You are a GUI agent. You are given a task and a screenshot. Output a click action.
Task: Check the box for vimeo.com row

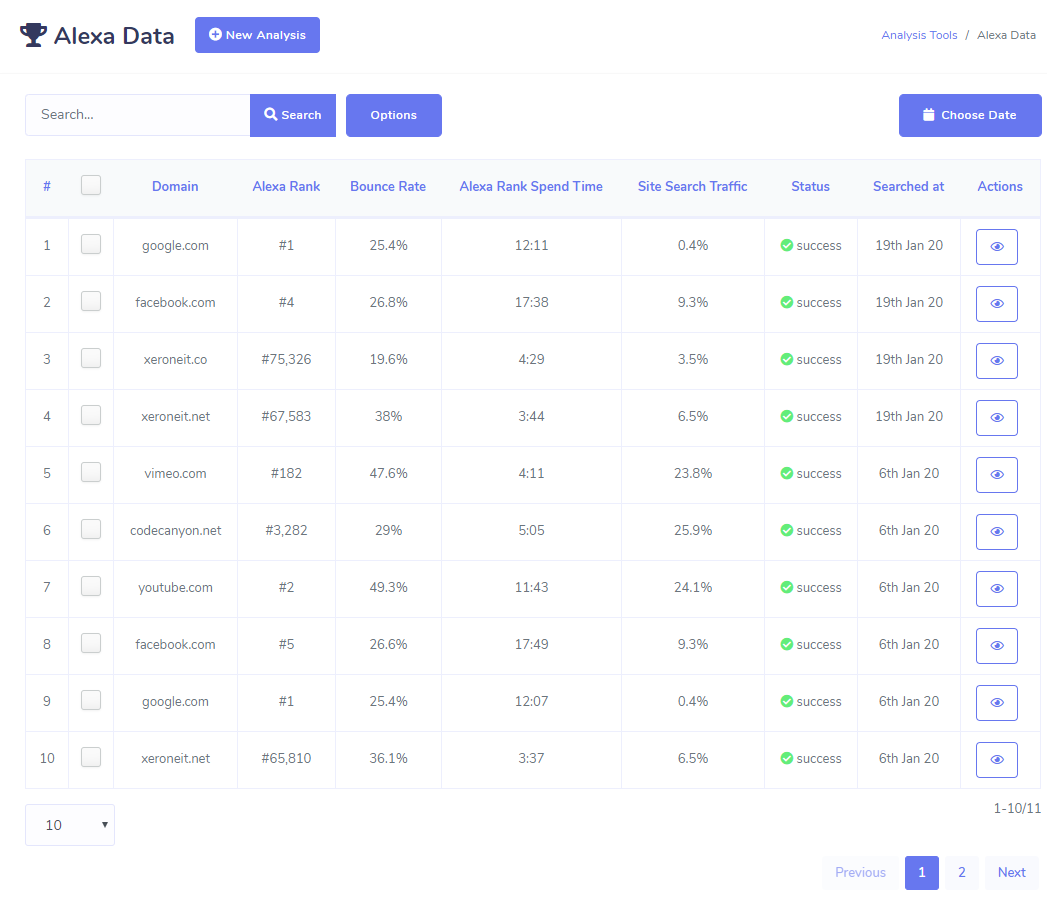pos(91,472)
